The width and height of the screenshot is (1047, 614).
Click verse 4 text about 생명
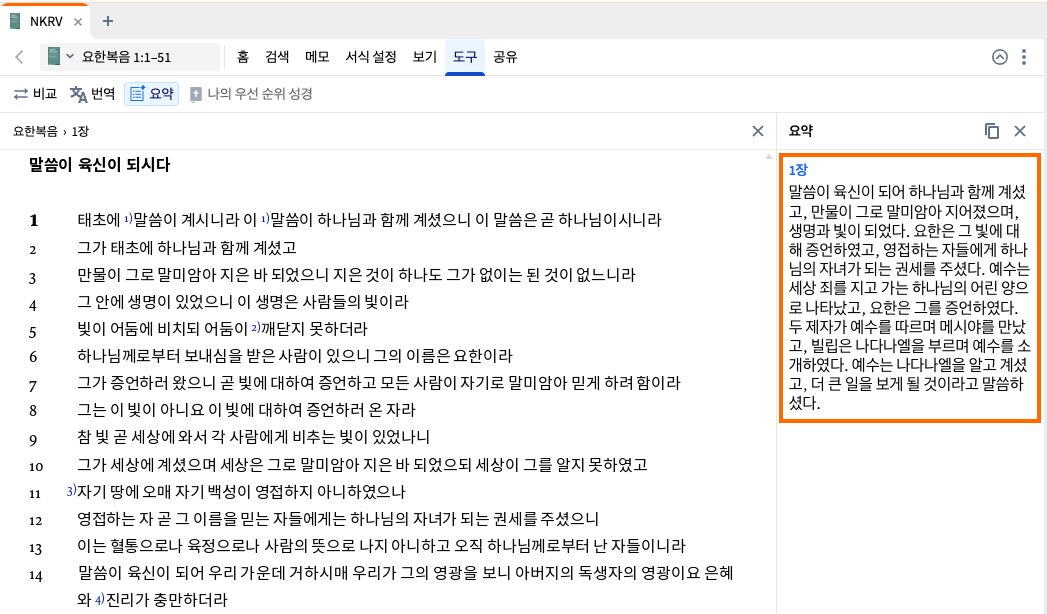point(242,302)
